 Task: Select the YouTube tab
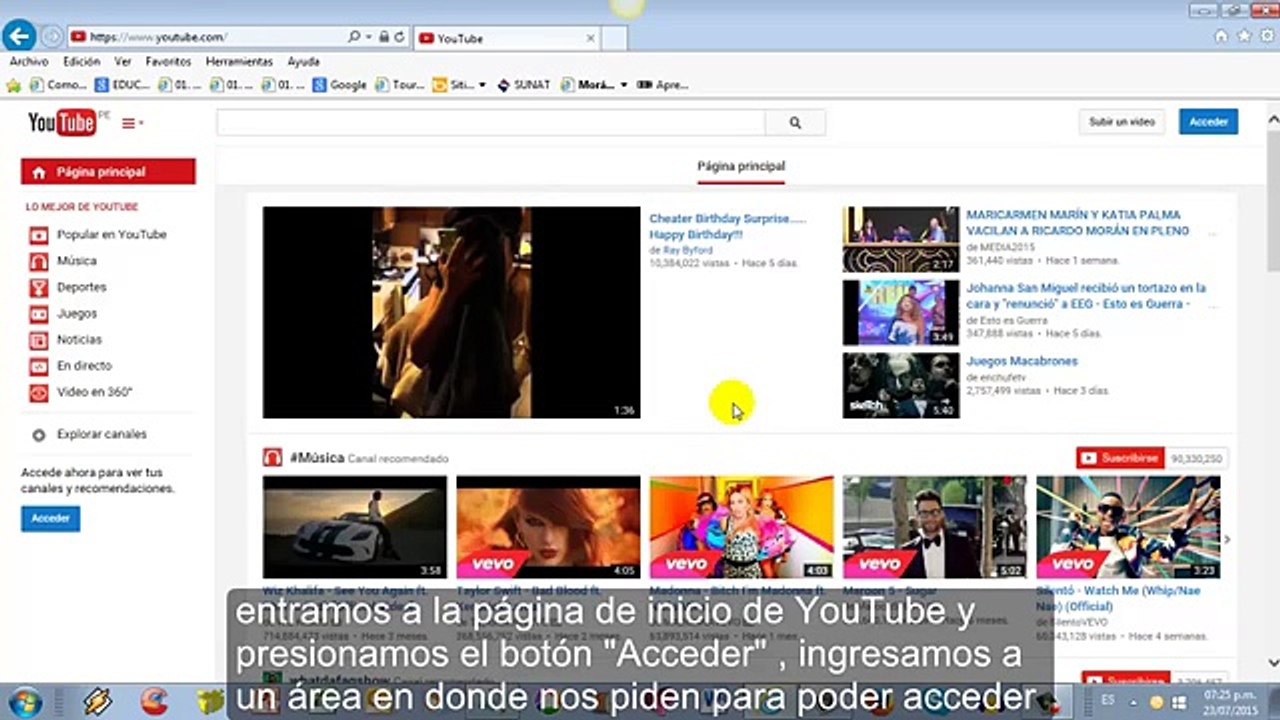506,38
